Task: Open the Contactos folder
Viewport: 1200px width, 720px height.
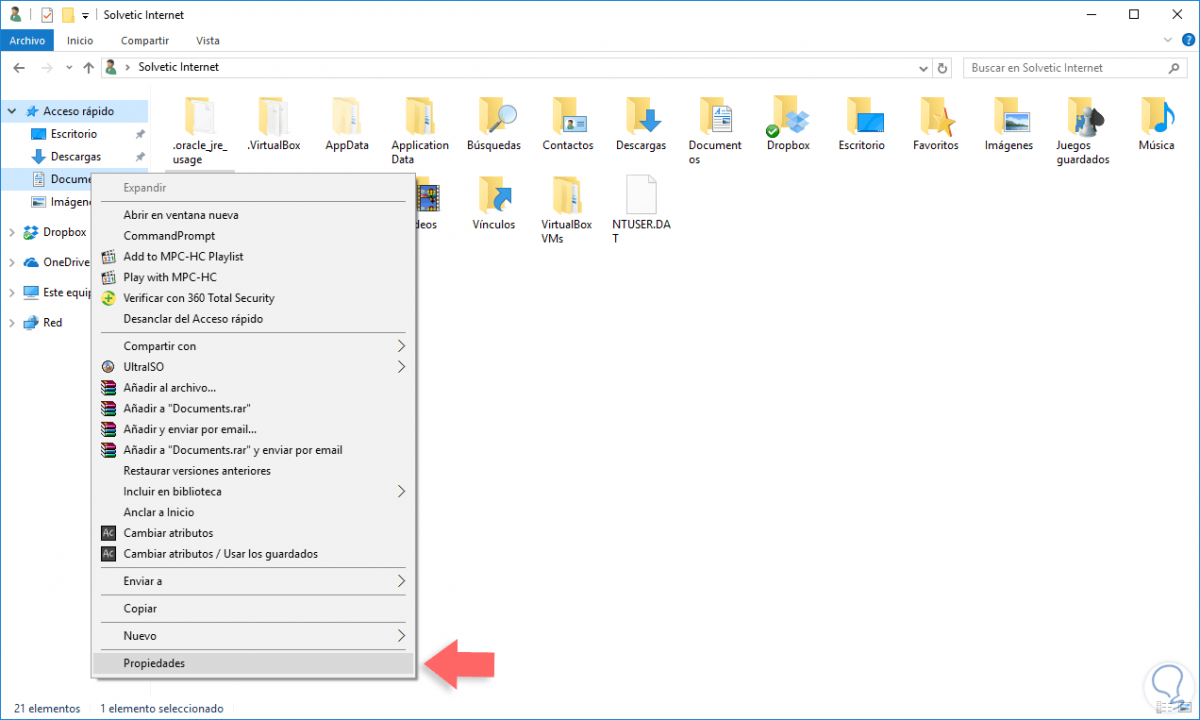Action: (x=568, y=124)
